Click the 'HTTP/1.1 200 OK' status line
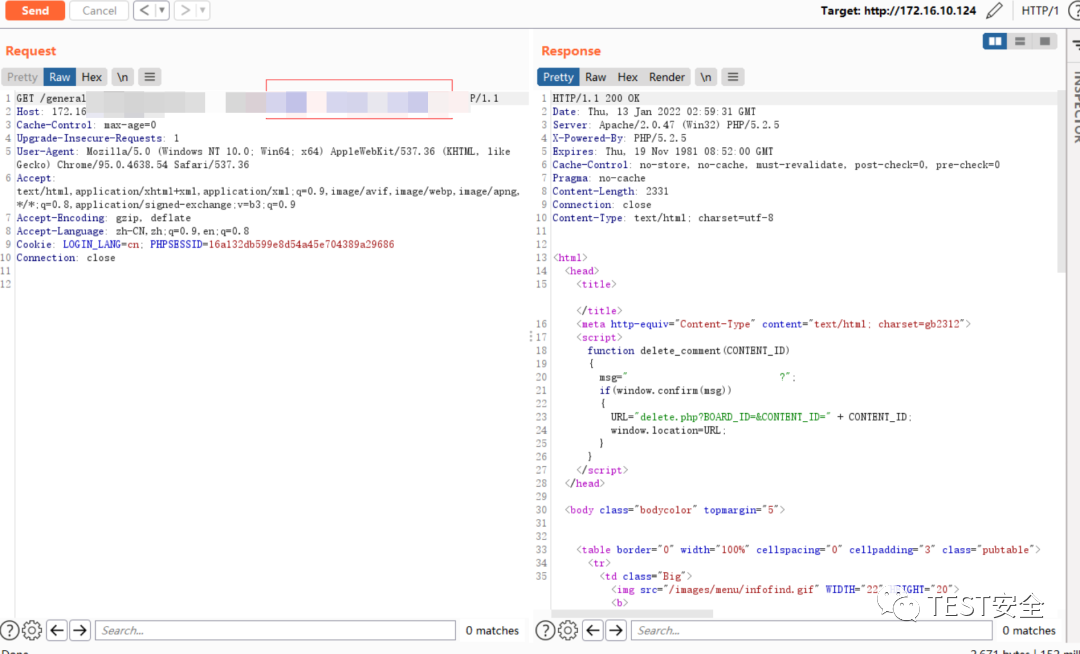 (596, 98)
